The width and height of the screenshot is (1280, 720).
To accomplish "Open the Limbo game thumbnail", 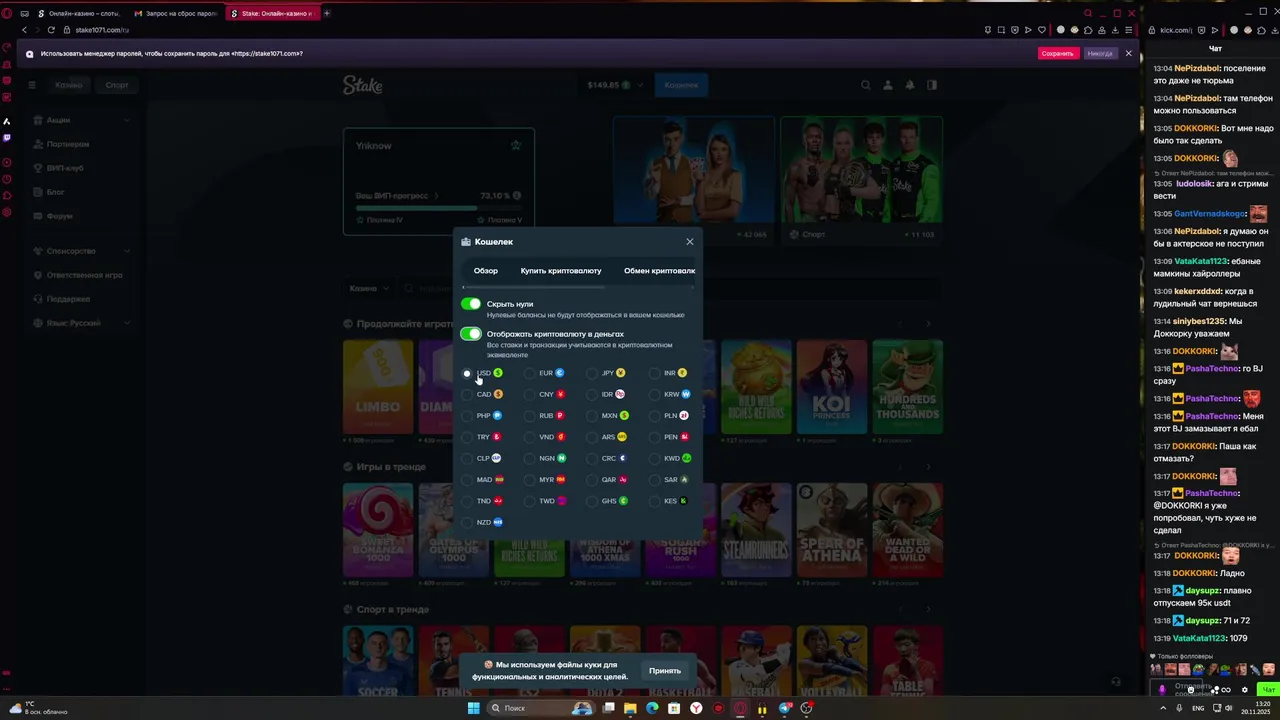I will click(x=378, y=387).
